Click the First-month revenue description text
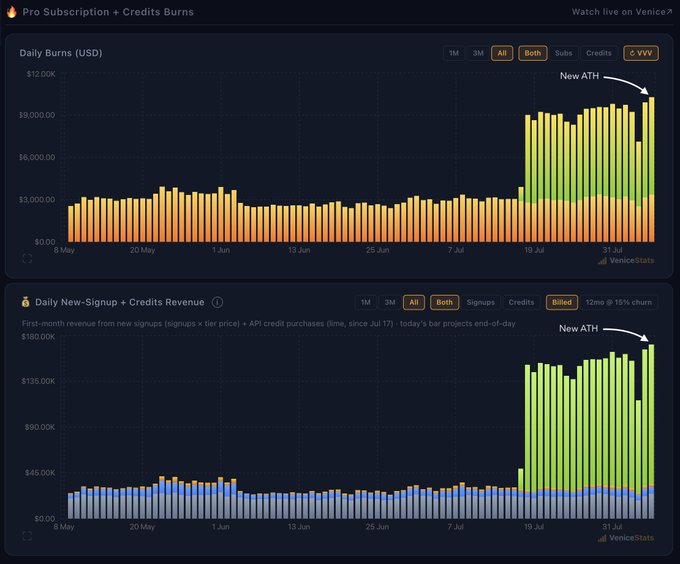Viewport: 680px width, 564px height. coord(268,323)
